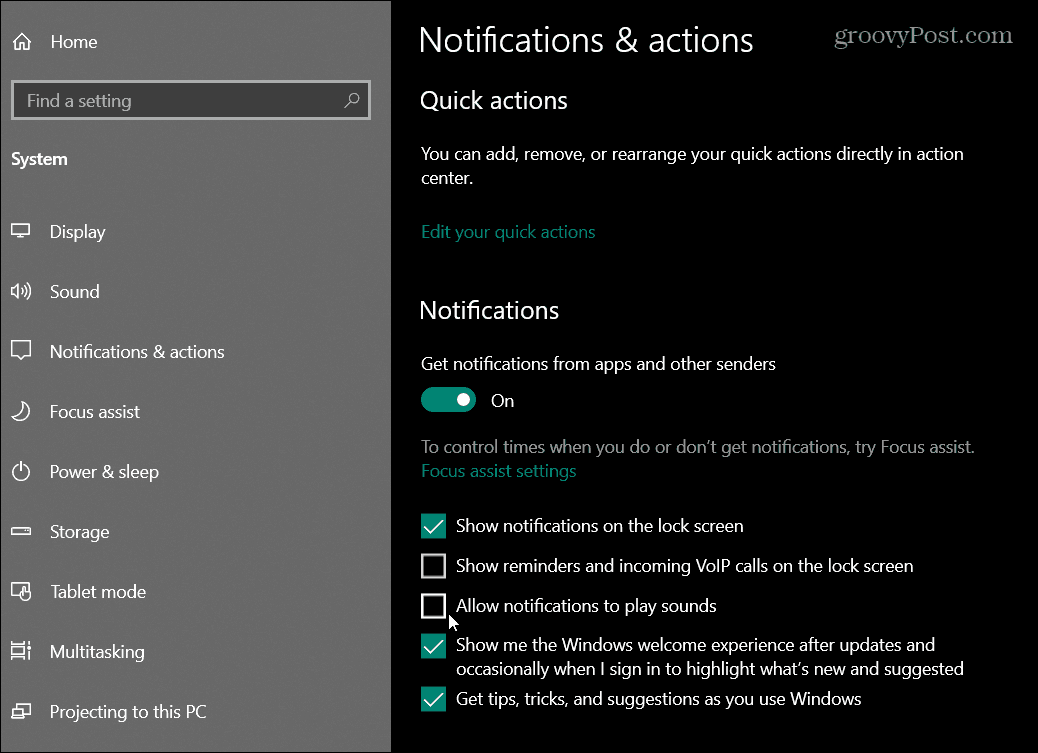Check Allow notifications to play sounds
This screenshot has width=1038, height=753.
pos(434,605)
